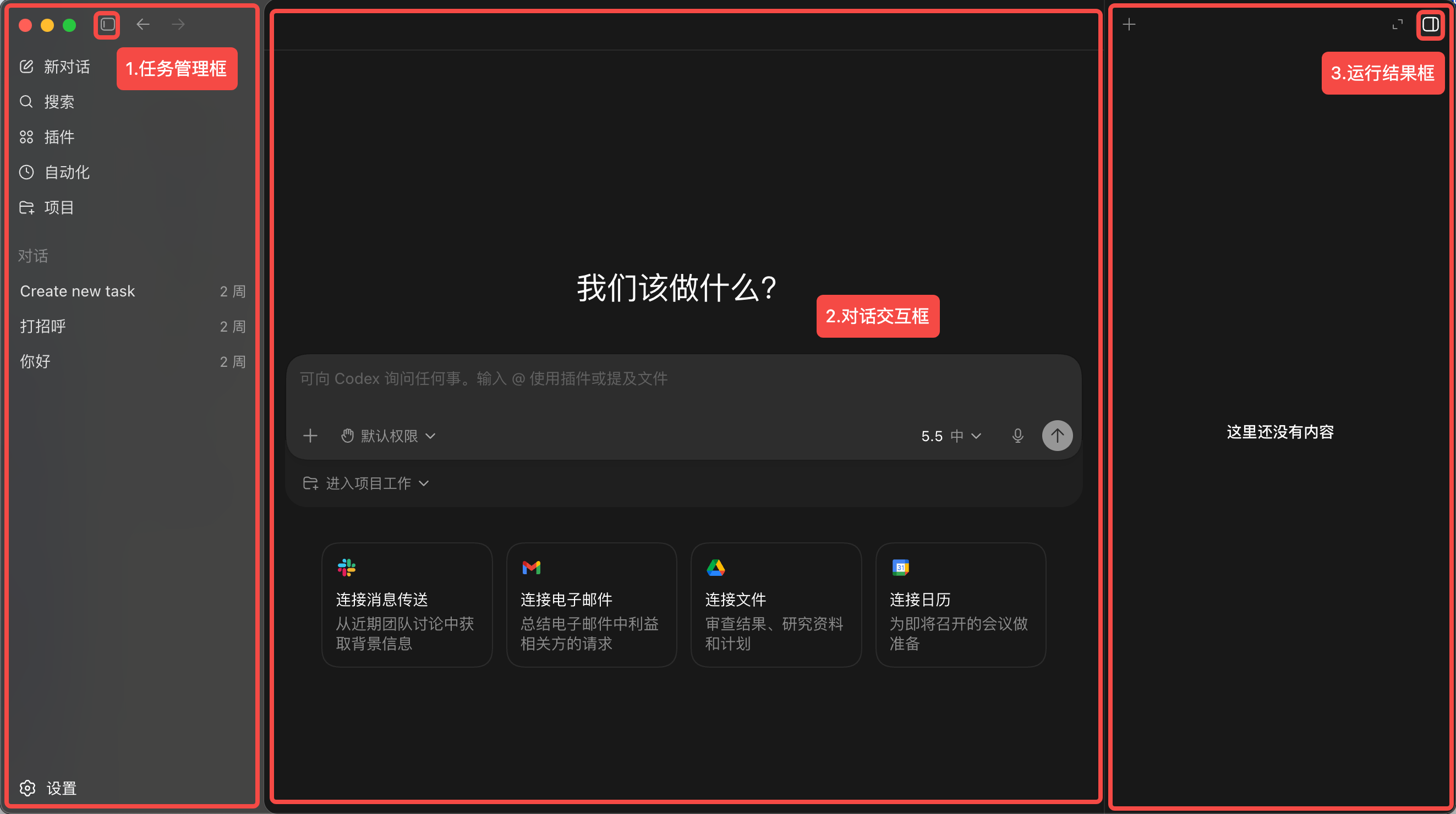
Task: Click the plus attach button in composer
Action: click(x=310, y=436)
